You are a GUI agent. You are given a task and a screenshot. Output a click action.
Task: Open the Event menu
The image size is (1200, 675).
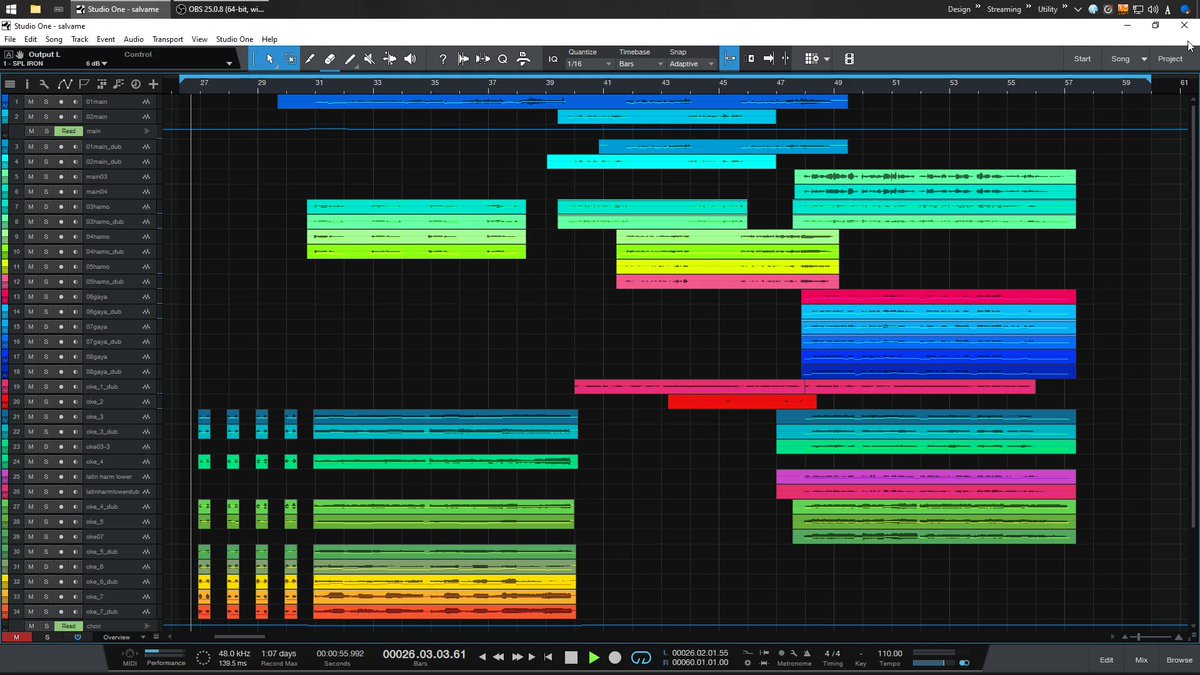click(105, 39)
